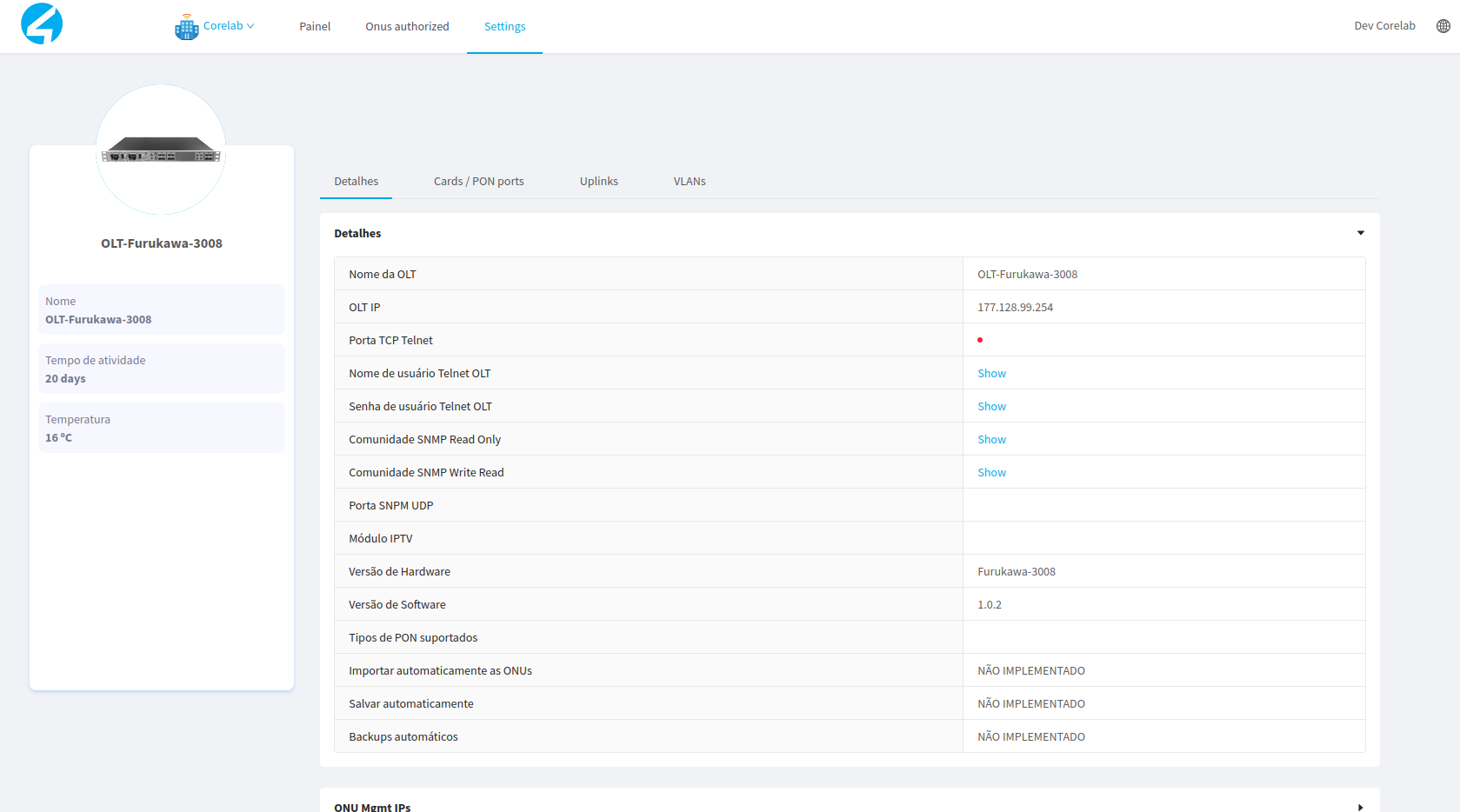Collapse the Detalhes section arrow
The height and width of the screenshot is (812, 1460).
point(1360,233)
